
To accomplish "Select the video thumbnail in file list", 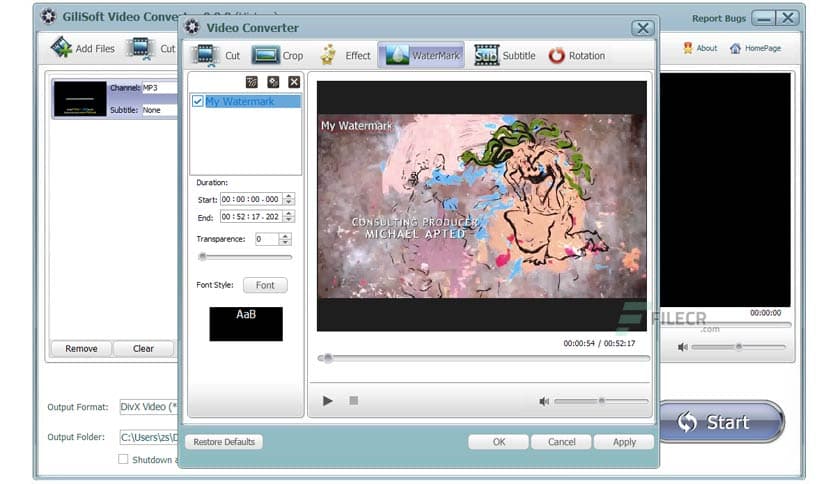I will click(80, 99).
